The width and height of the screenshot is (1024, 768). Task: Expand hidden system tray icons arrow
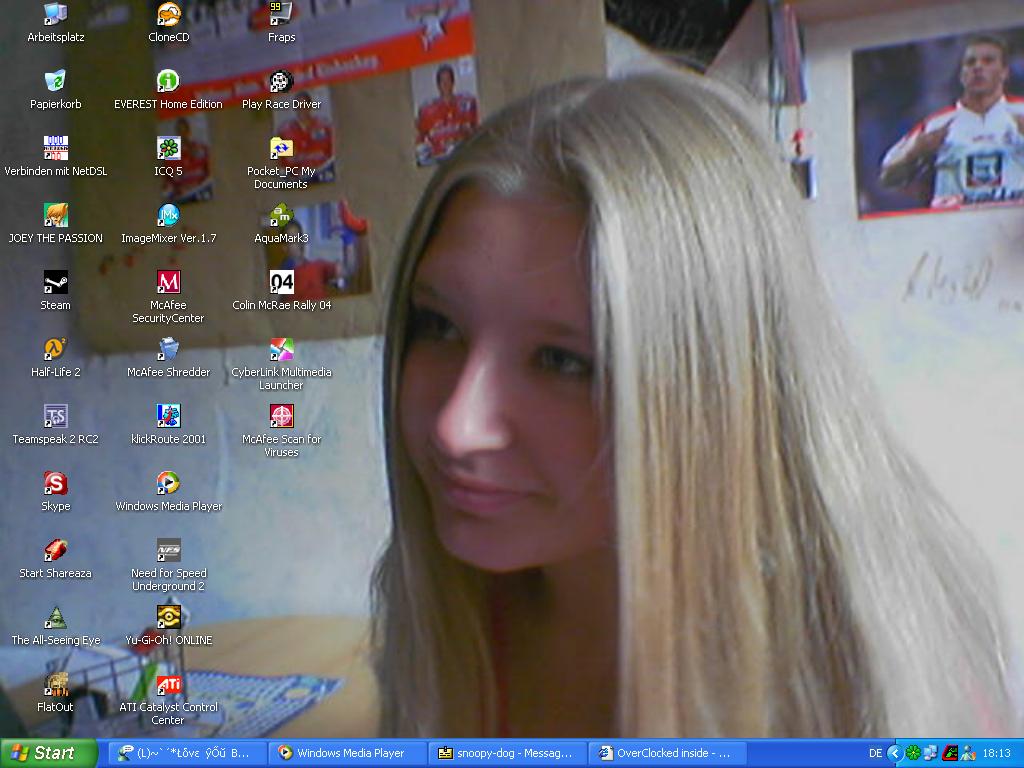[895, 753]
